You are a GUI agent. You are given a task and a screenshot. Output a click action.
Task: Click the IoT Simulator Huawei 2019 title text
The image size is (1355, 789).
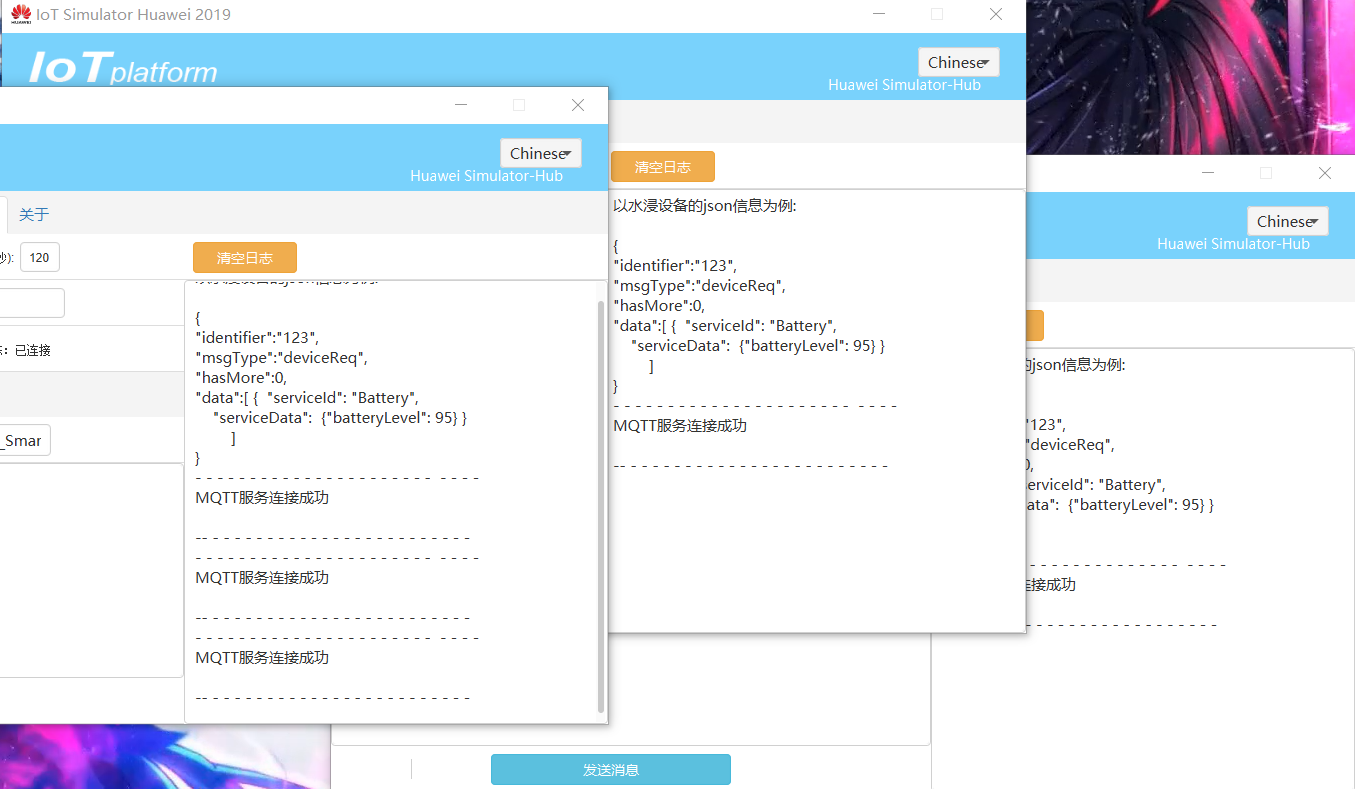click(x=133, y=14)
